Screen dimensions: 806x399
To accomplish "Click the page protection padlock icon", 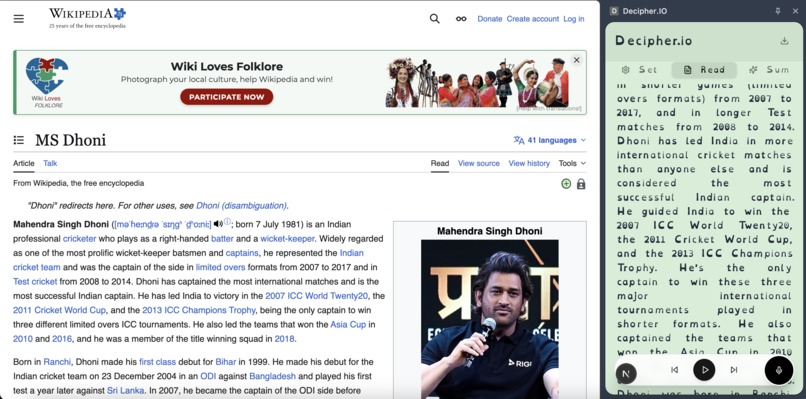I will [x=581, y=184].
